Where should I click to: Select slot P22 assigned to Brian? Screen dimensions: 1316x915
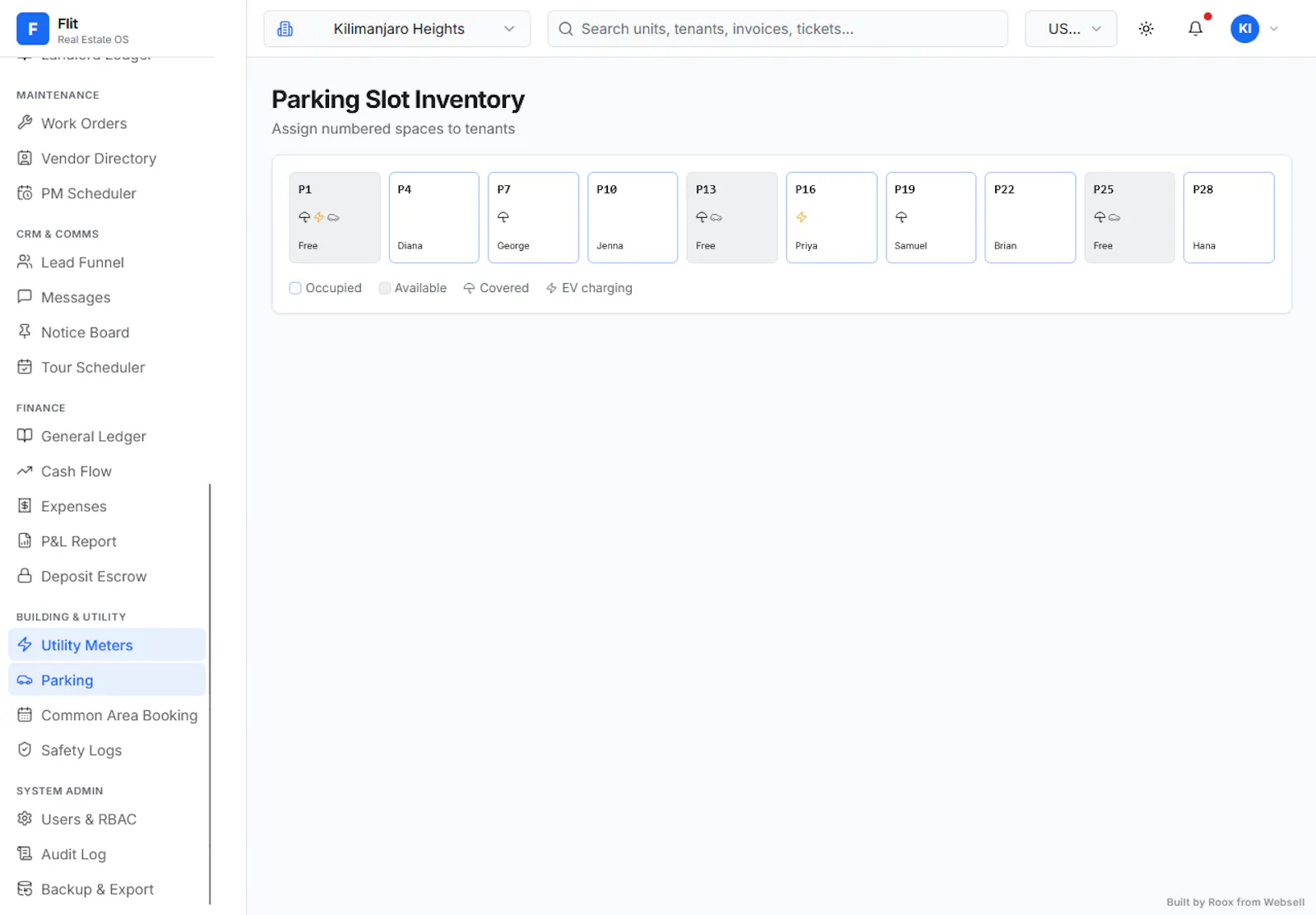pos(1030,217)
